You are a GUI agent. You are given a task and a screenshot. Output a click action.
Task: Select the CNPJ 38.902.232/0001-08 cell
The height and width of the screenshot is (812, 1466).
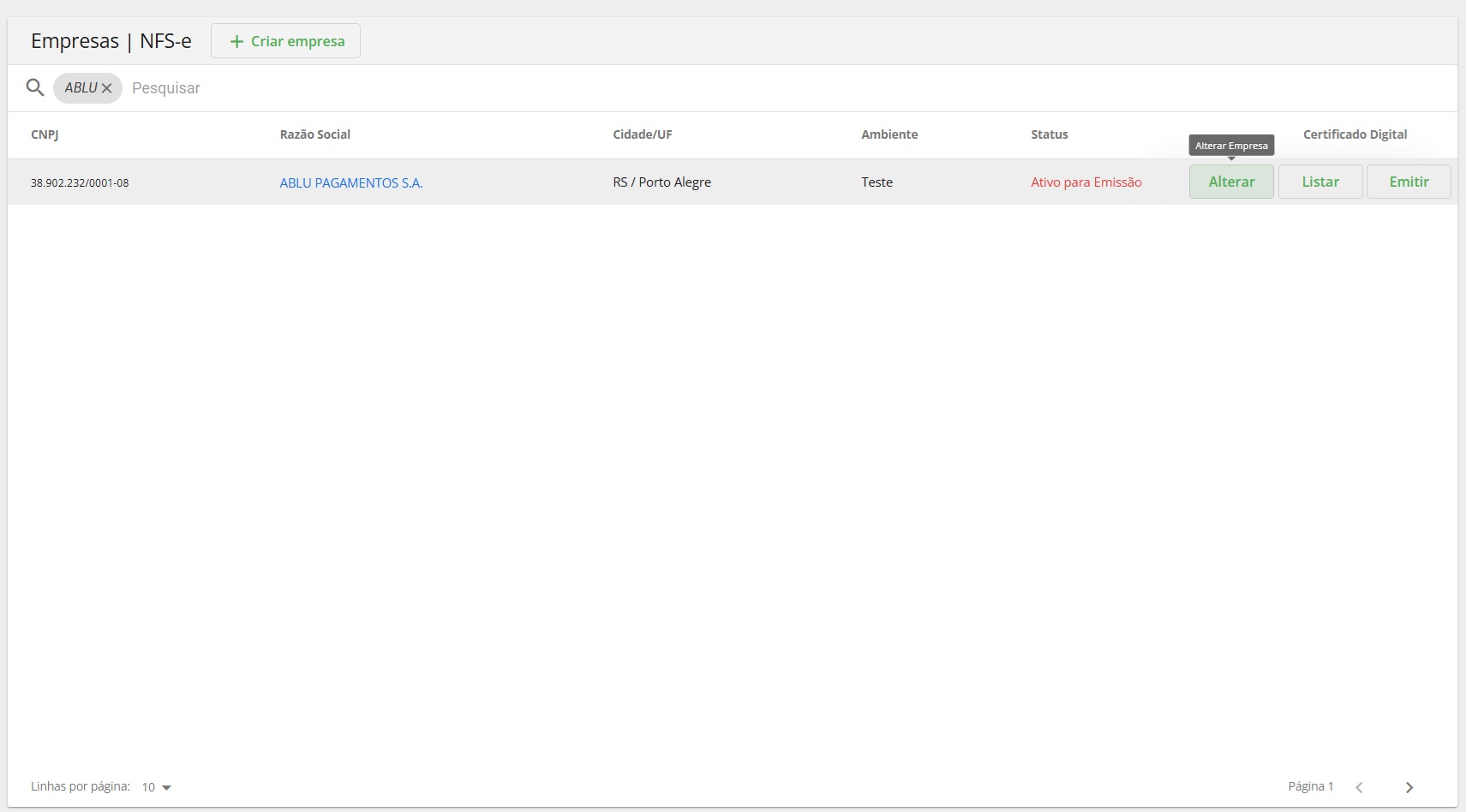(80, 182)
